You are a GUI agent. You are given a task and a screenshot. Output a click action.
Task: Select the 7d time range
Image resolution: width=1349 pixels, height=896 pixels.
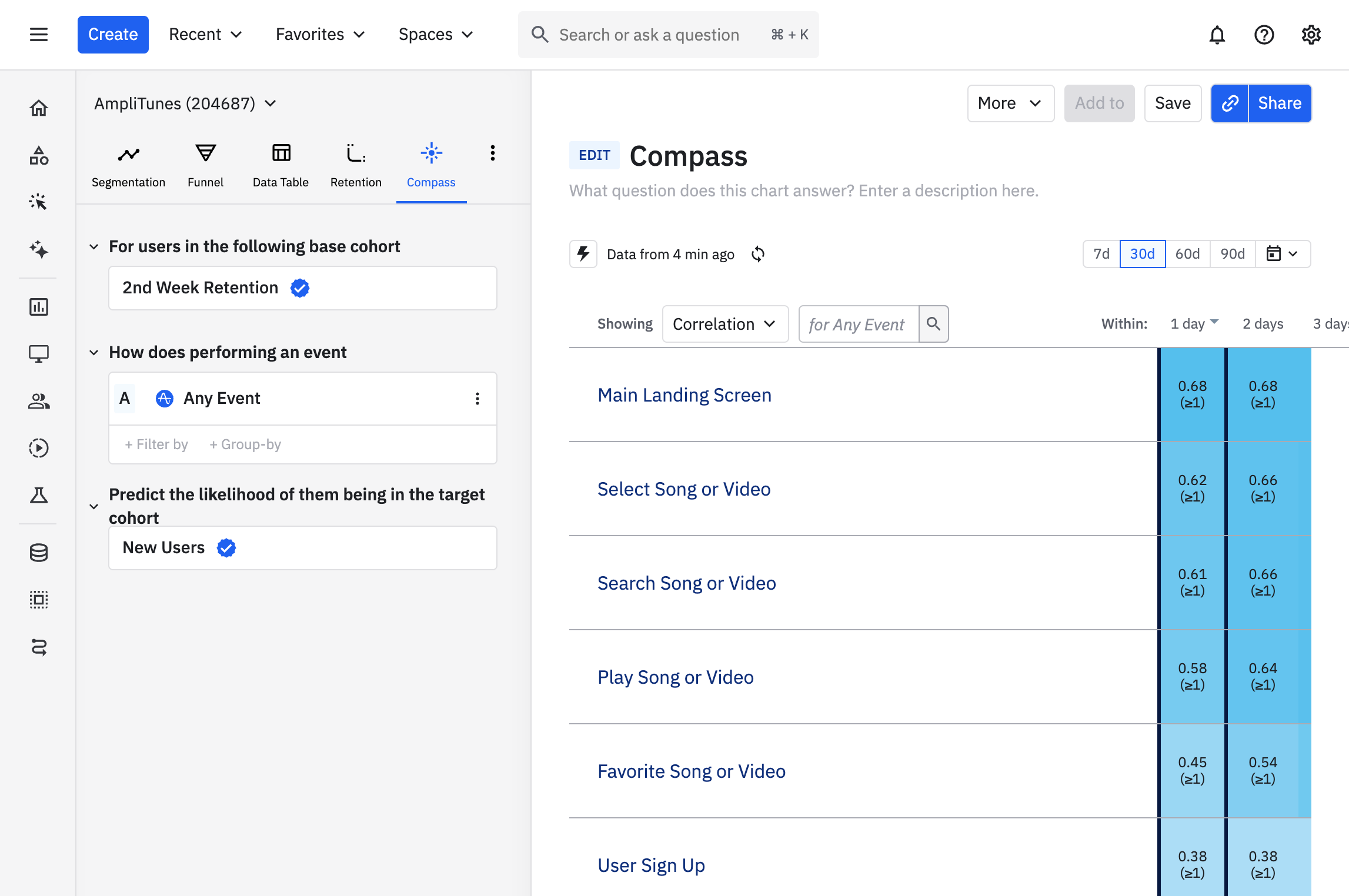pos(1101,254)
